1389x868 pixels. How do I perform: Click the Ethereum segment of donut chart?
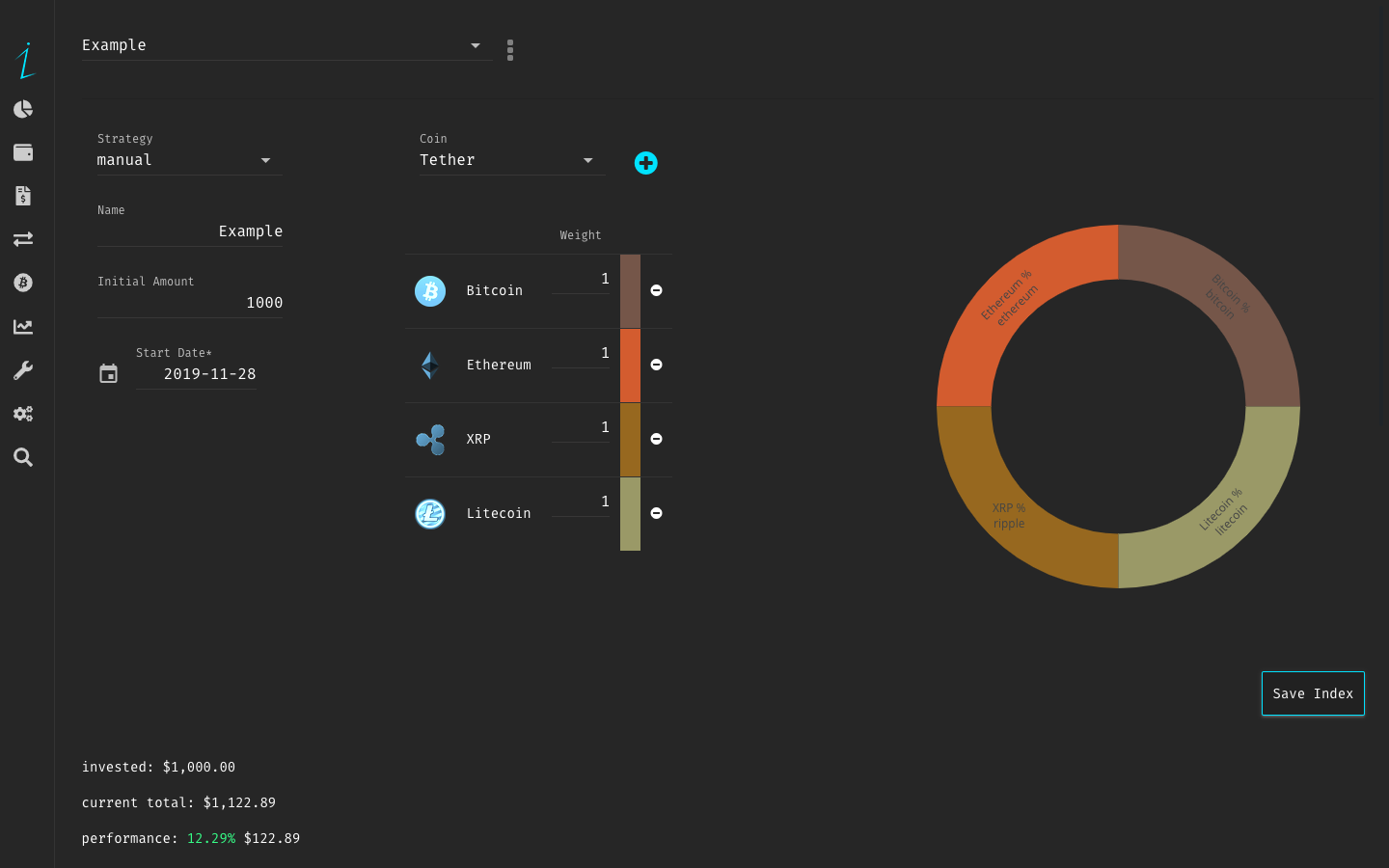[x=1009, y=297]
